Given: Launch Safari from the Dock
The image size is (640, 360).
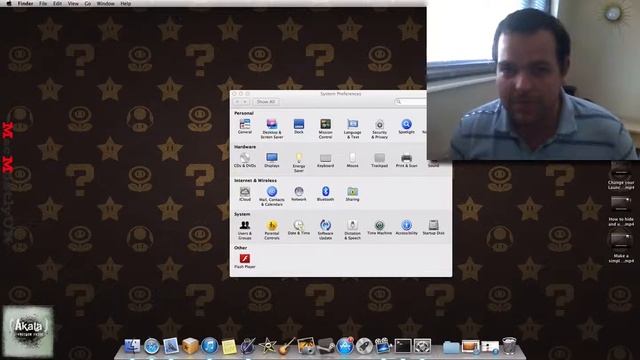Looking at the screenshot, I should click(151, 346).
